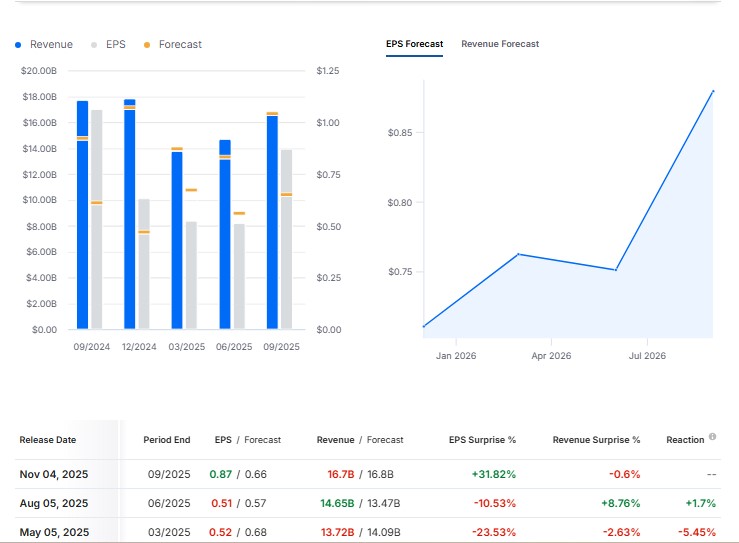The width and height of the screenshot is (739, 543).
Task: Toggle the Revenue legend series
Action: (x=44, y=44)
